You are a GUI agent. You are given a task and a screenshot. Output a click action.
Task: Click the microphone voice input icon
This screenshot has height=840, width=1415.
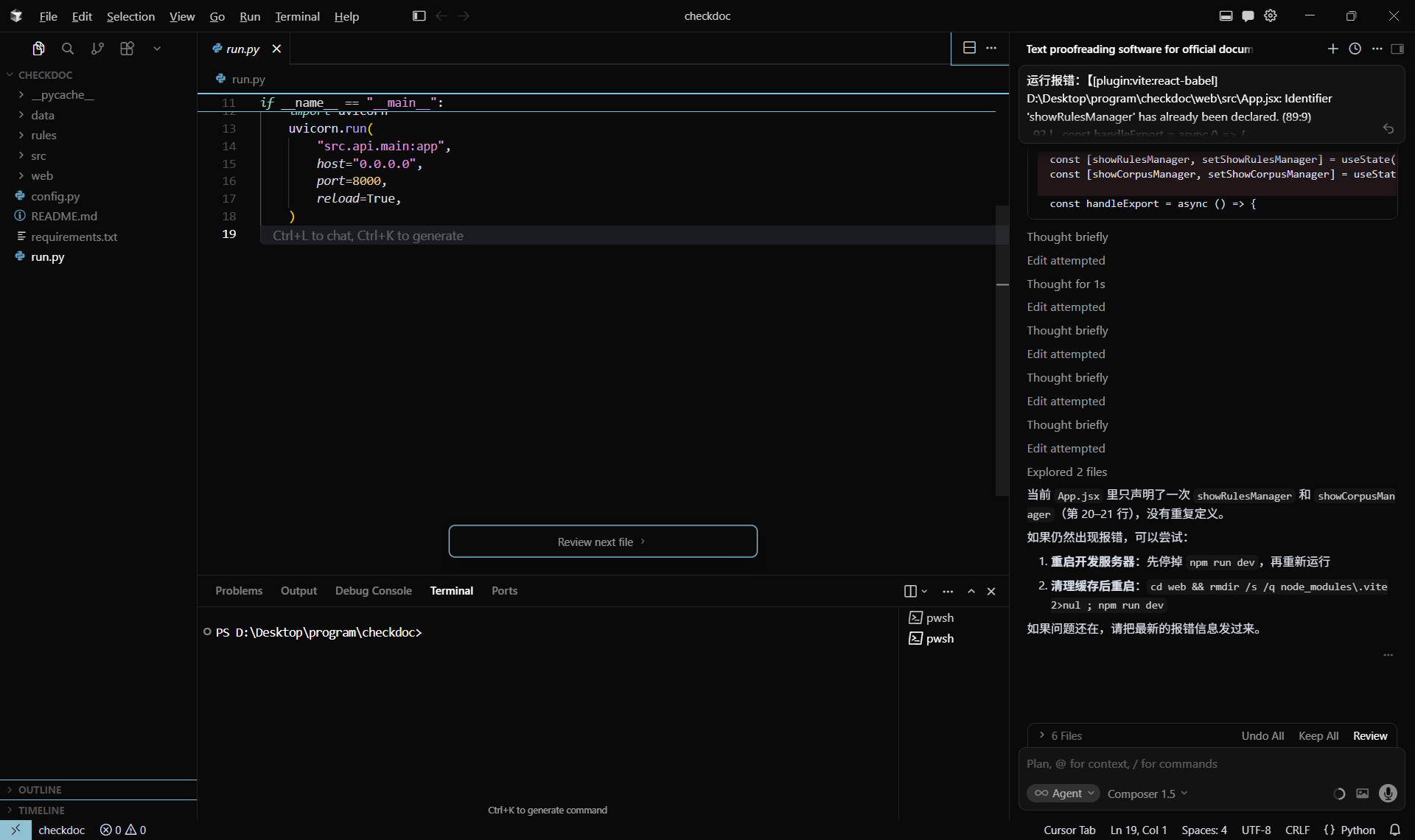1388,793
